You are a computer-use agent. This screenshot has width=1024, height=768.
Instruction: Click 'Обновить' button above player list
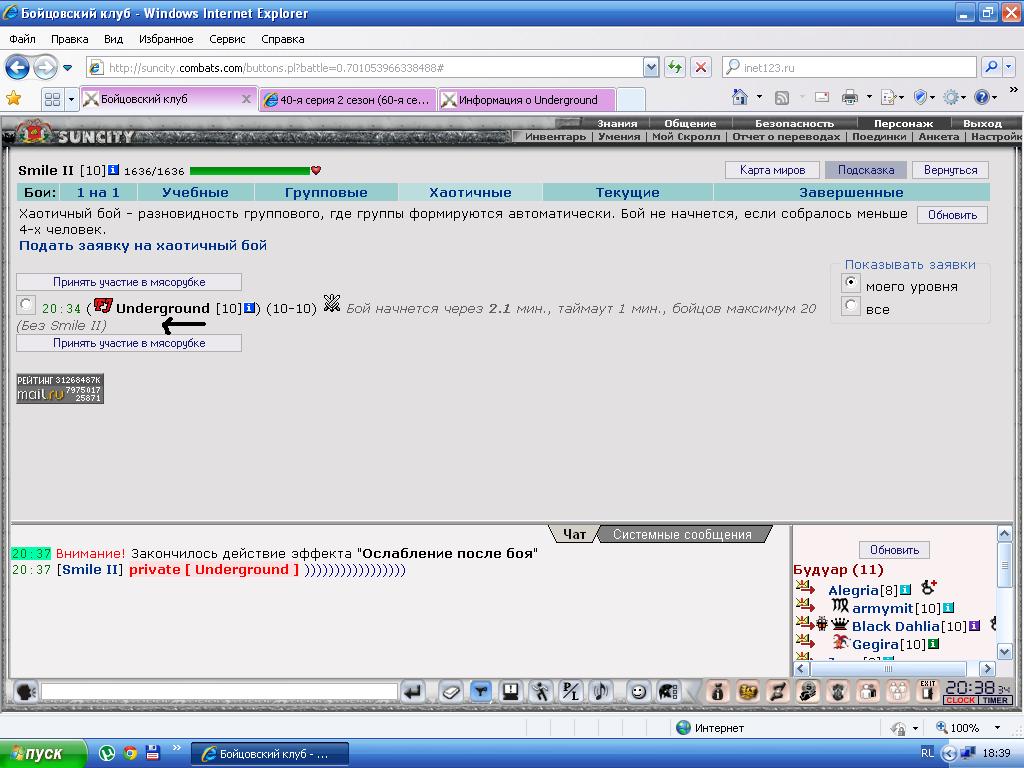click(x=894, y=550)
